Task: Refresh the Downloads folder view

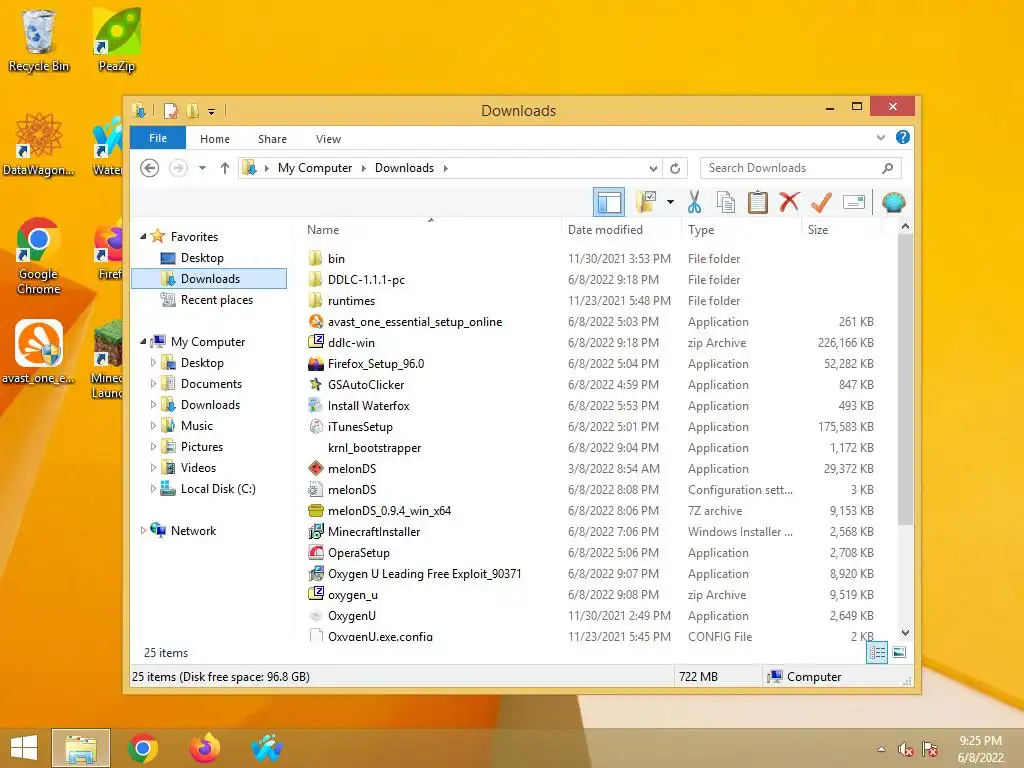Action: click(x=675, y=168)
